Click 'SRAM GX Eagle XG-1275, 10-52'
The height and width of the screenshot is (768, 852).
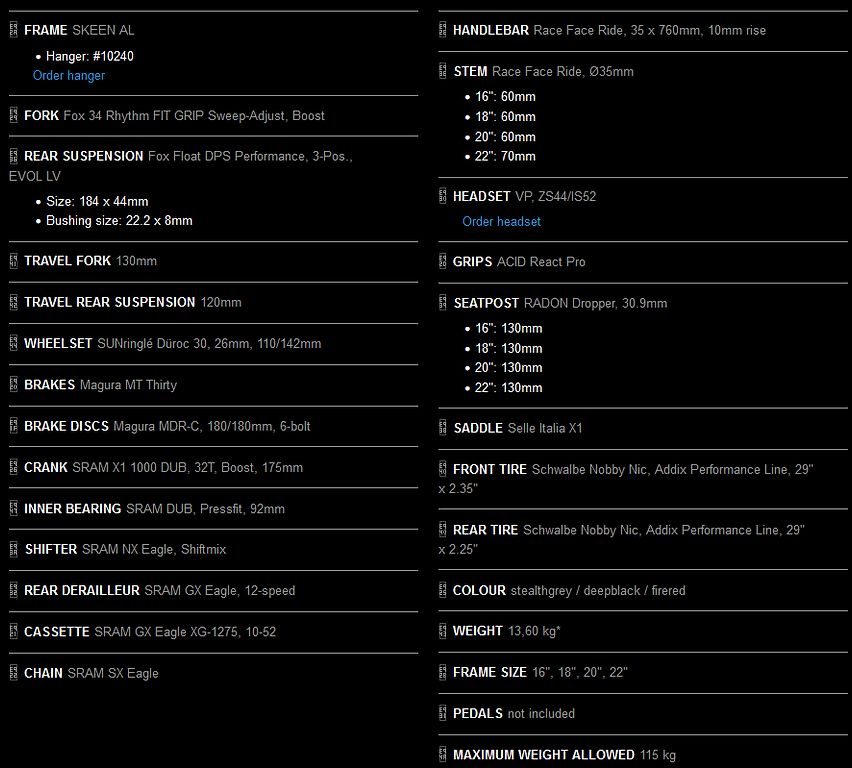tap(185, 632)
